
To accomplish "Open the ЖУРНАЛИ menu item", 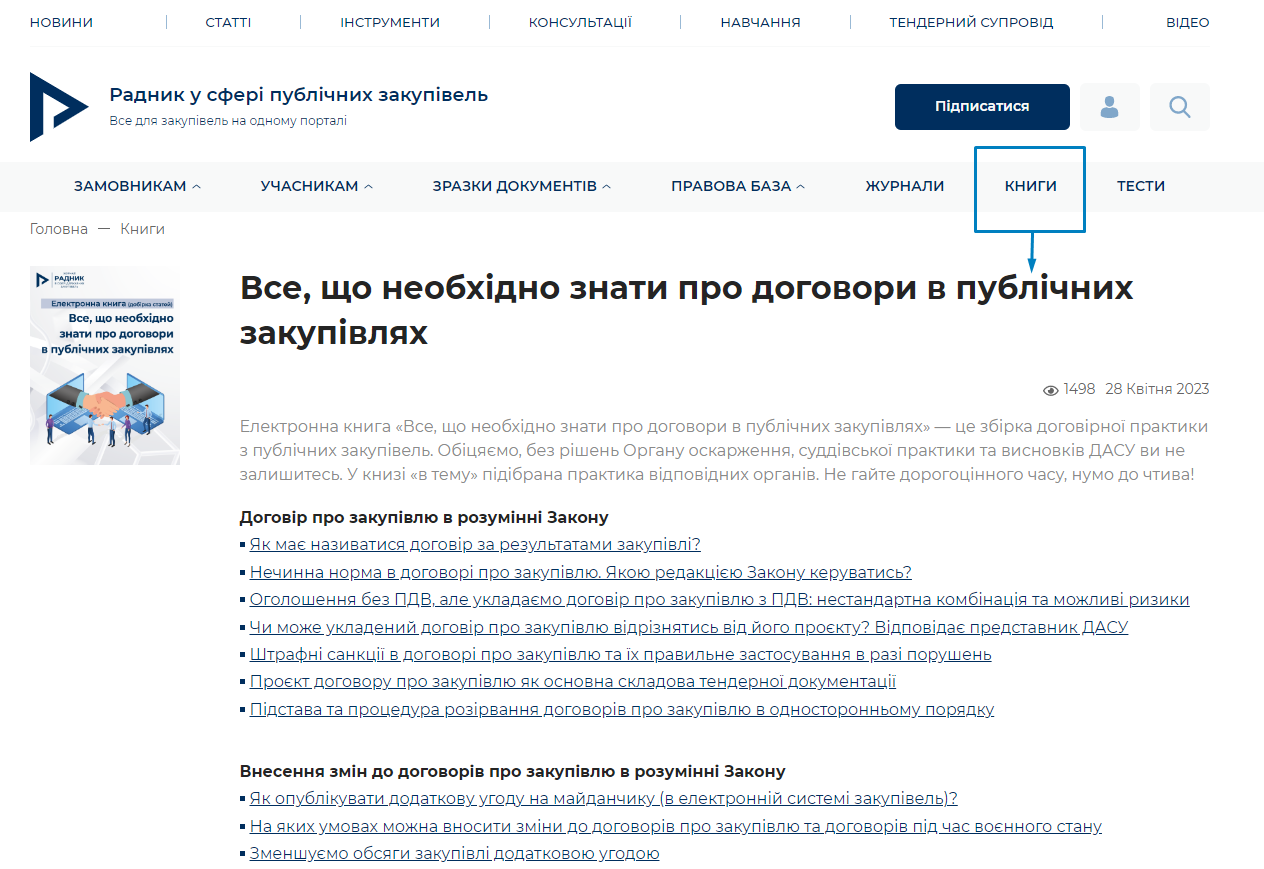I will click(905, 186).
